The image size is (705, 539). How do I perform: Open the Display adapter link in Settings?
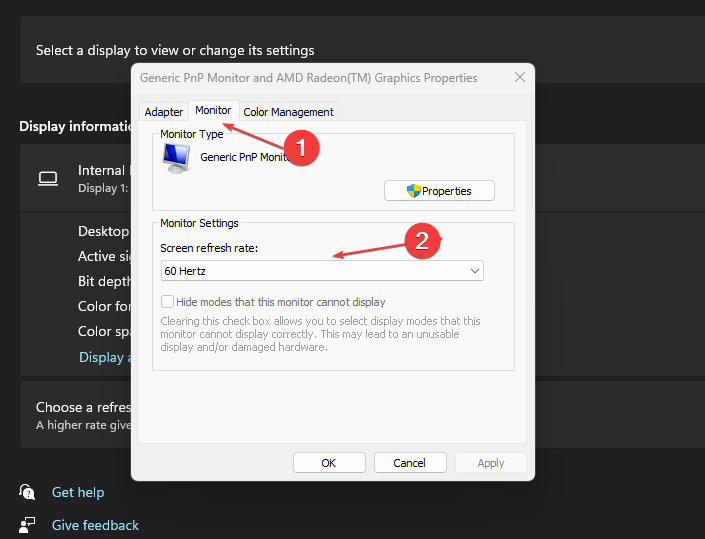pos(105,357)
